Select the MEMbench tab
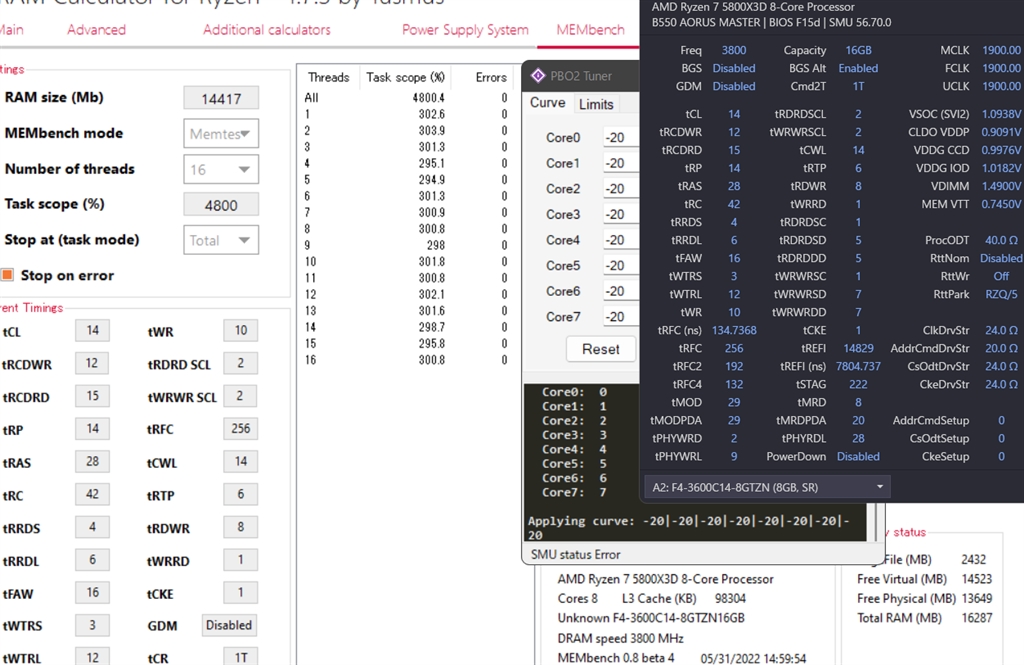The height and width of the screenshot is (665, 1024). click(x=589, y=30)
